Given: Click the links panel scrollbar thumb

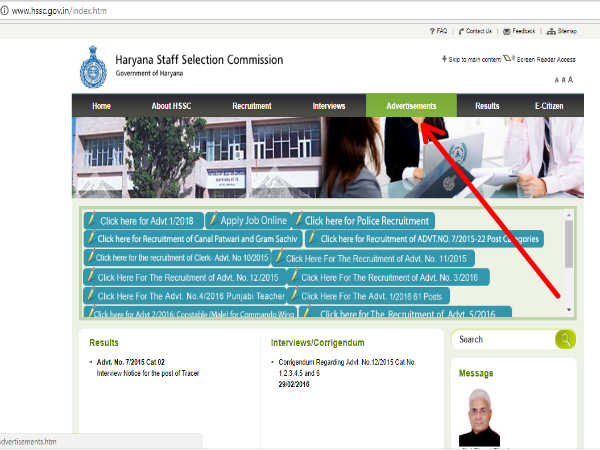Looking at the screenshot, I should [569, 244].
